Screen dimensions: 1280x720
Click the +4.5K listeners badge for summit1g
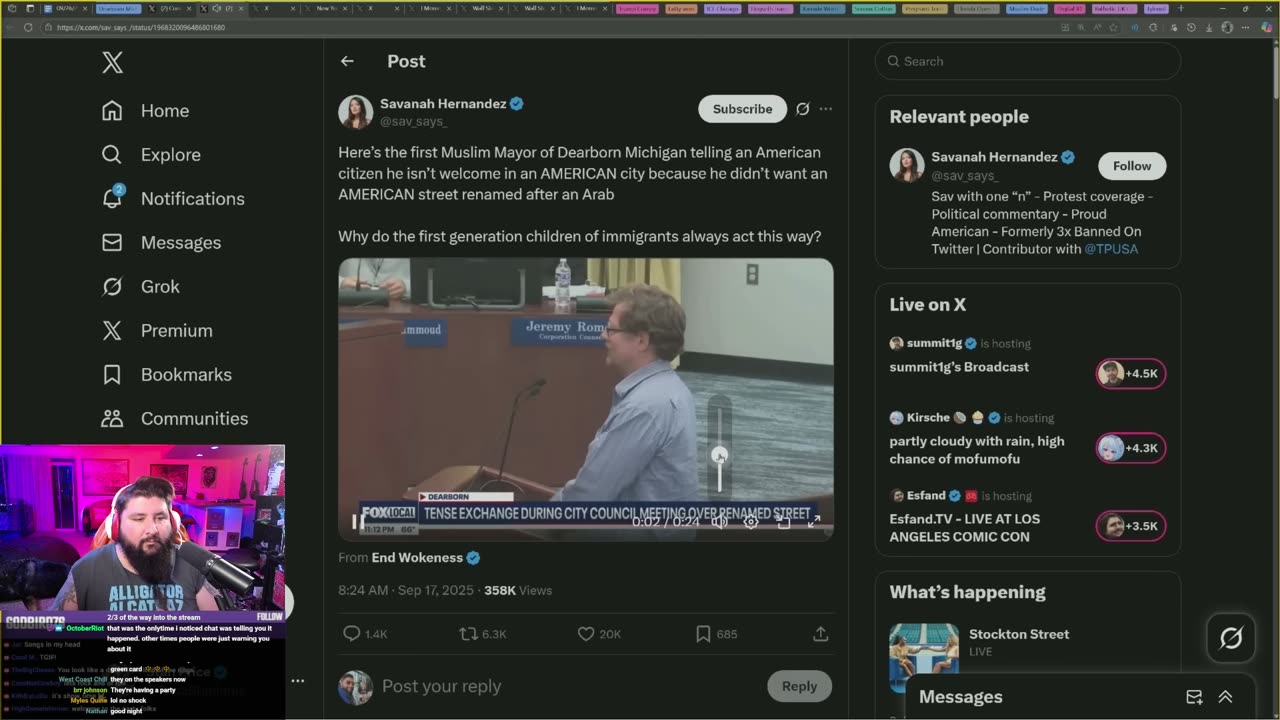click(x=1130, y=374)
